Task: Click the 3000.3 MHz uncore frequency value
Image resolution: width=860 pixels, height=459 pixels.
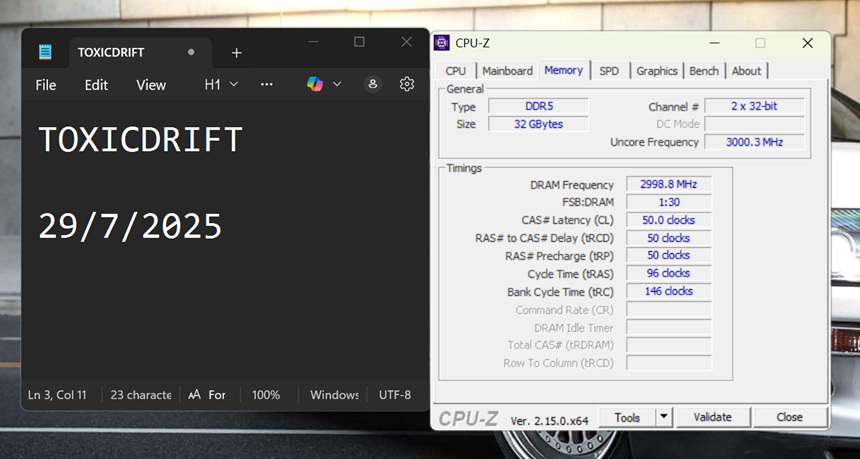Action: 754,142
